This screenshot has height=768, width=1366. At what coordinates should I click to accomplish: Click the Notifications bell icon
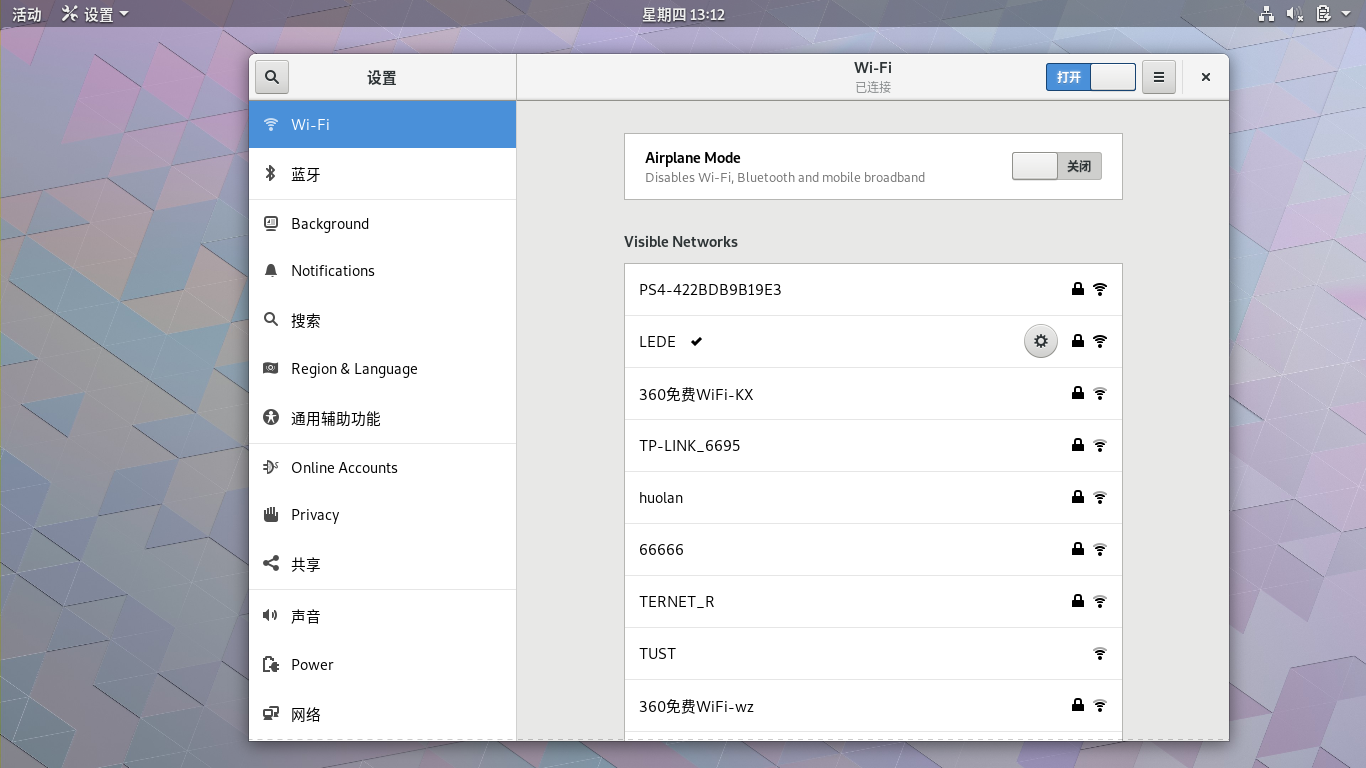pyautogui.click(x=270, y=271)
